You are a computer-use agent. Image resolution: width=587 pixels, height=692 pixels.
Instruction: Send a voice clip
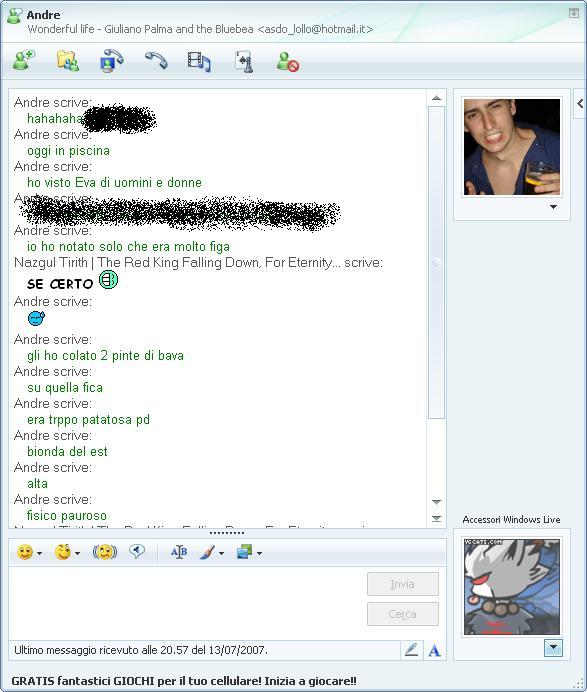(137, 552)
